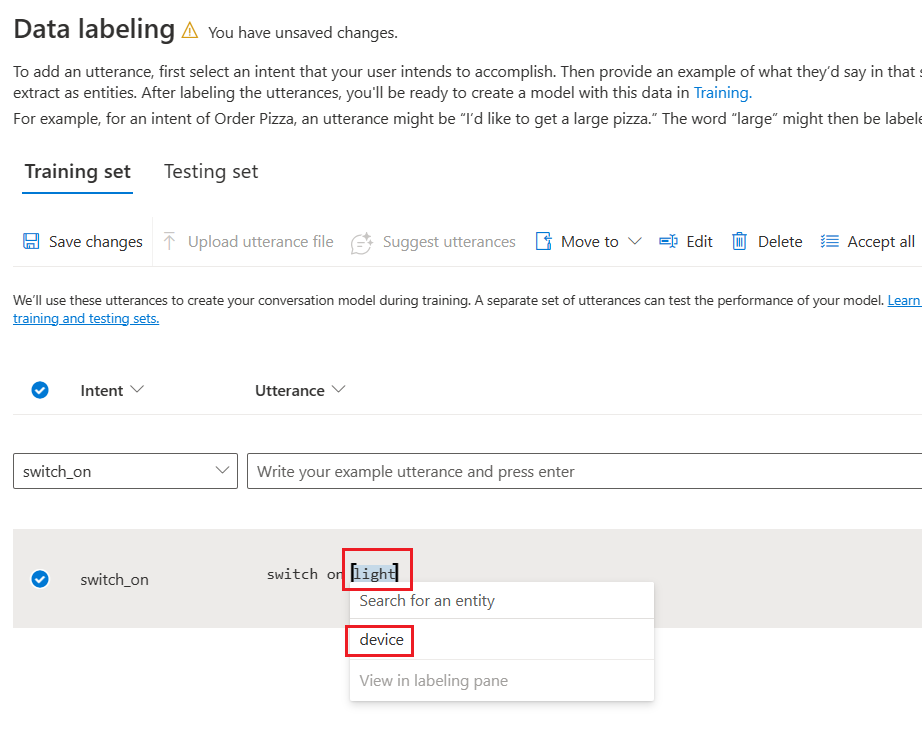Click the Intent column header label
This screenshot has height=749, width=922.
(x=102, y=390)
